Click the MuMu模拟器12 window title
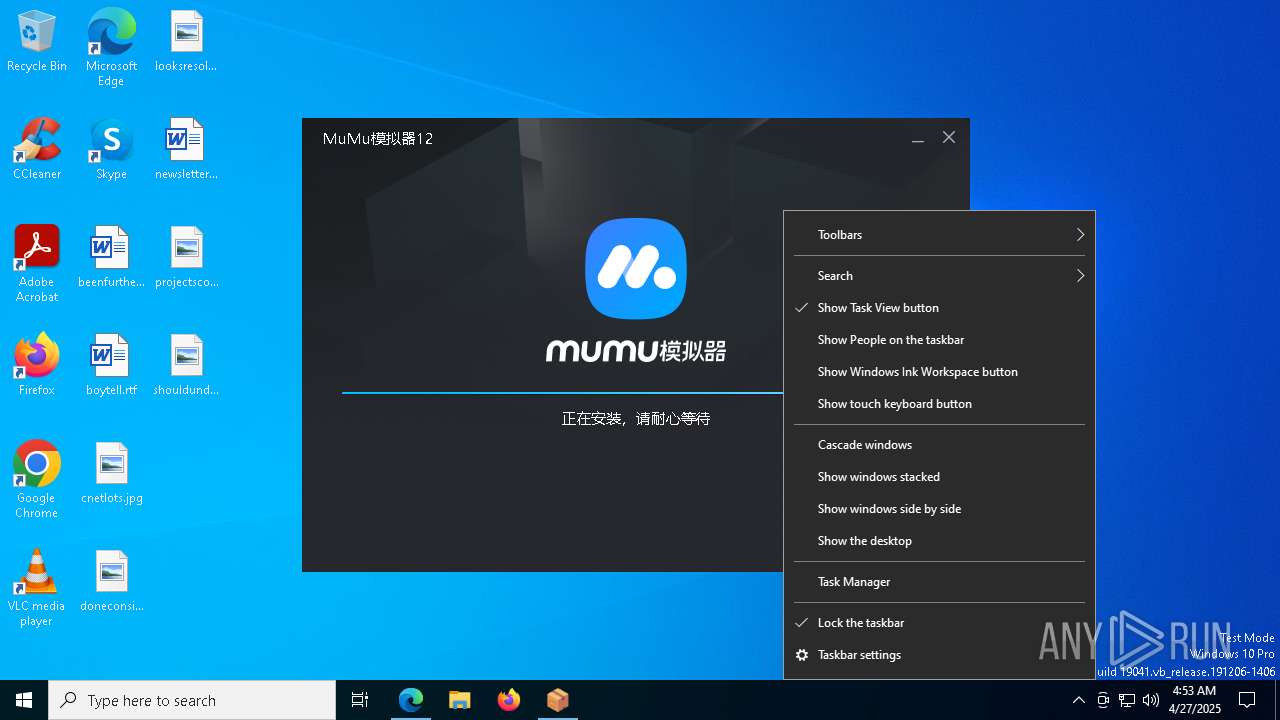 click(378, 139)
